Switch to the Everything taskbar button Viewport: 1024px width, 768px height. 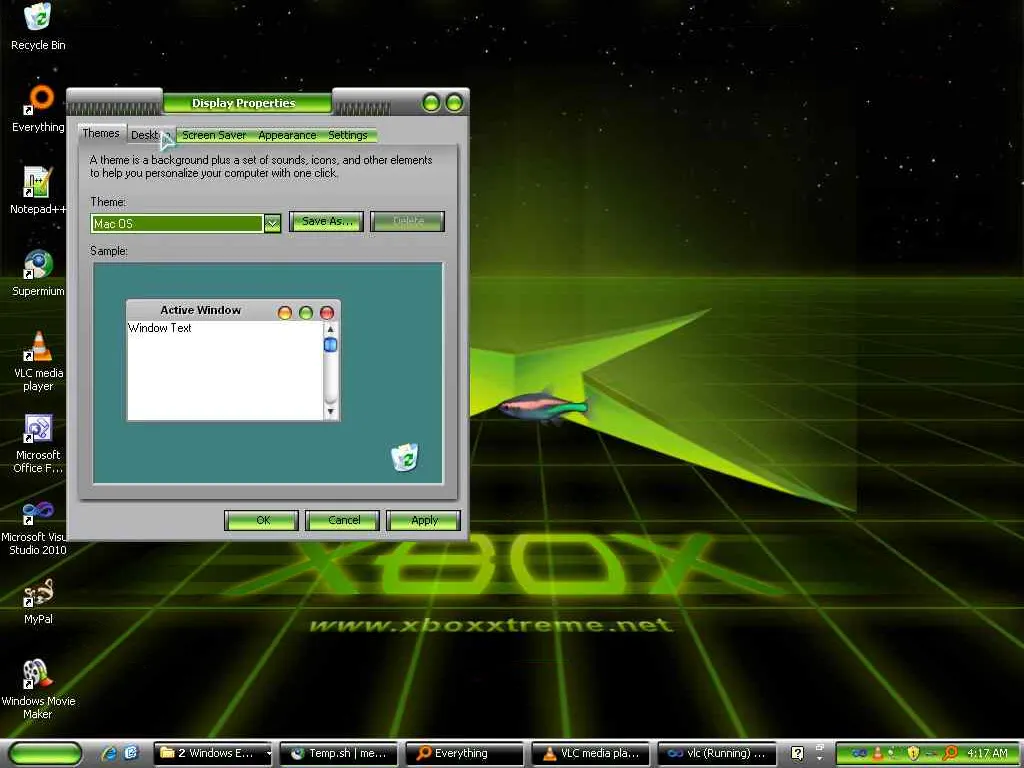click(x=464, y=753)
